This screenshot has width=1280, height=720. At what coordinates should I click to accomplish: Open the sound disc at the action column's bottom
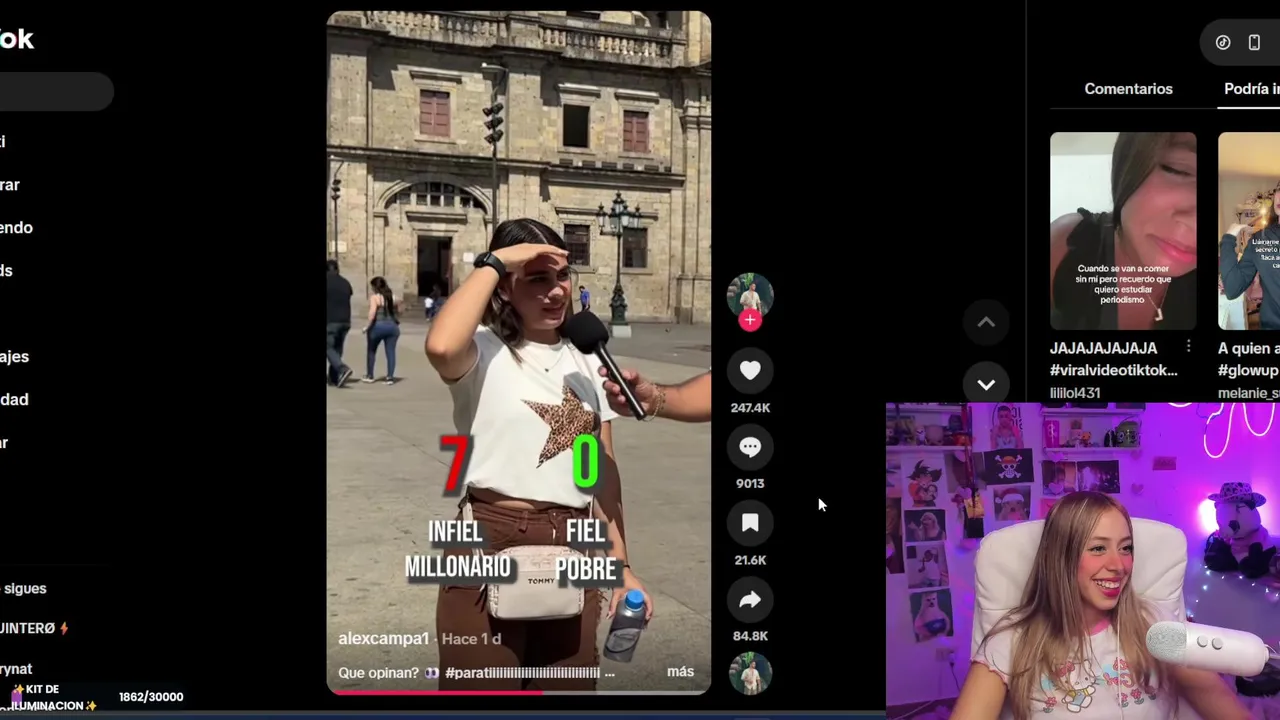click(x=750, y=673)
